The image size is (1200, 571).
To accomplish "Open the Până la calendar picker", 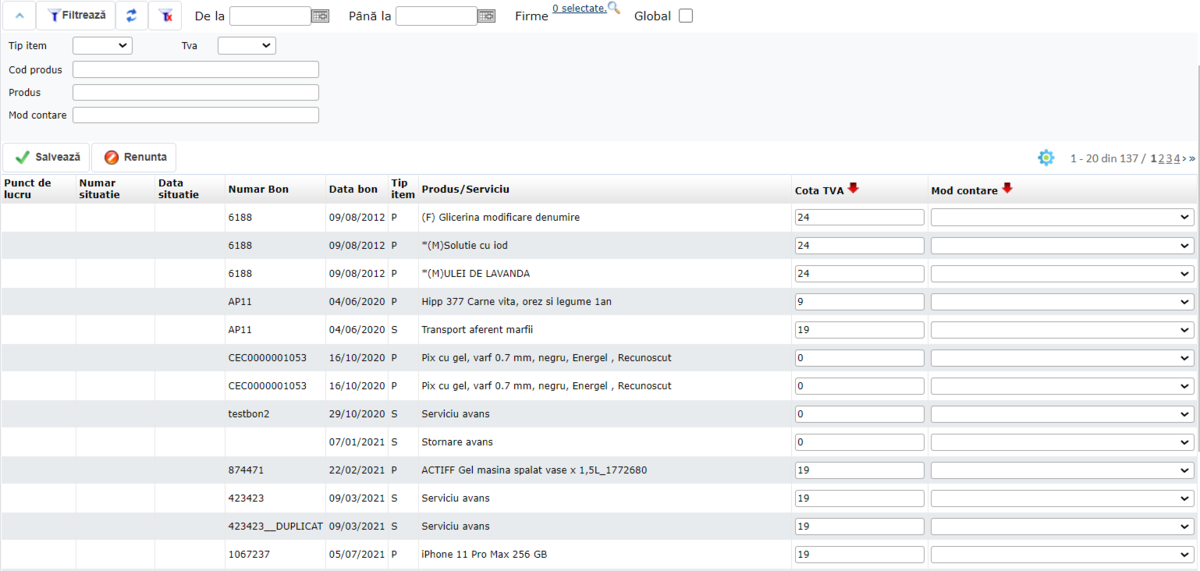I will [x=486, y=16].
